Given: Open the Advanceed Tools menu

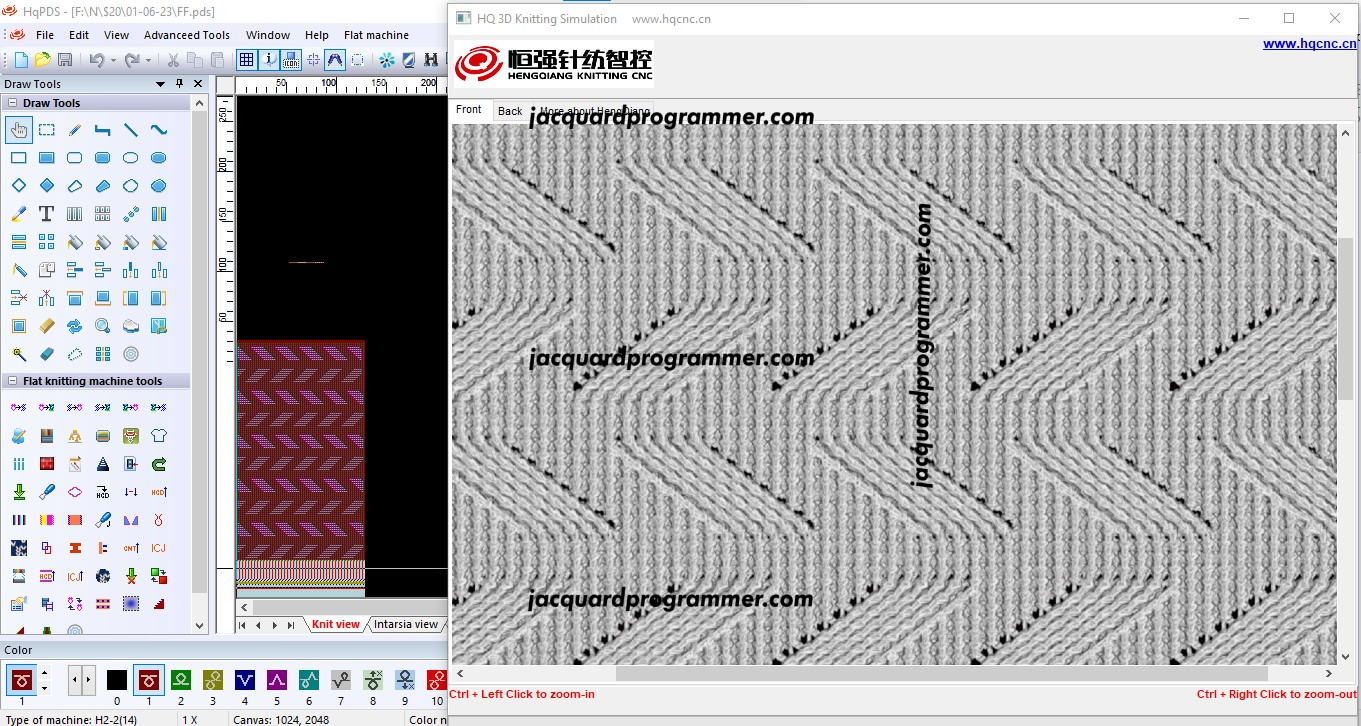Looking at the screenshot, I should (x=187, y=35).
